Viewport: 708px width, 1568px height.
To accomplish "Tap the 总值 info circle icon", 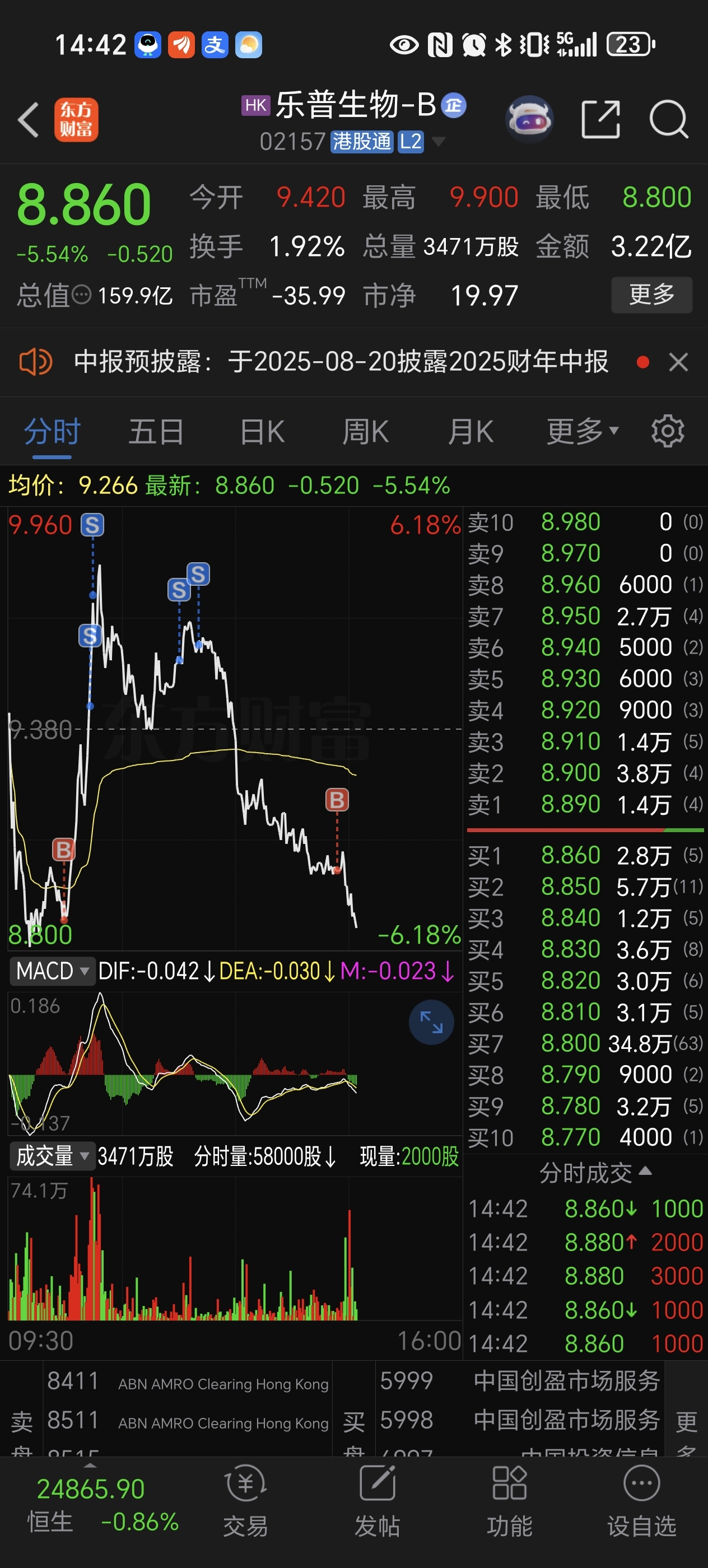I will pyautogui.click(x=82, y=295).
